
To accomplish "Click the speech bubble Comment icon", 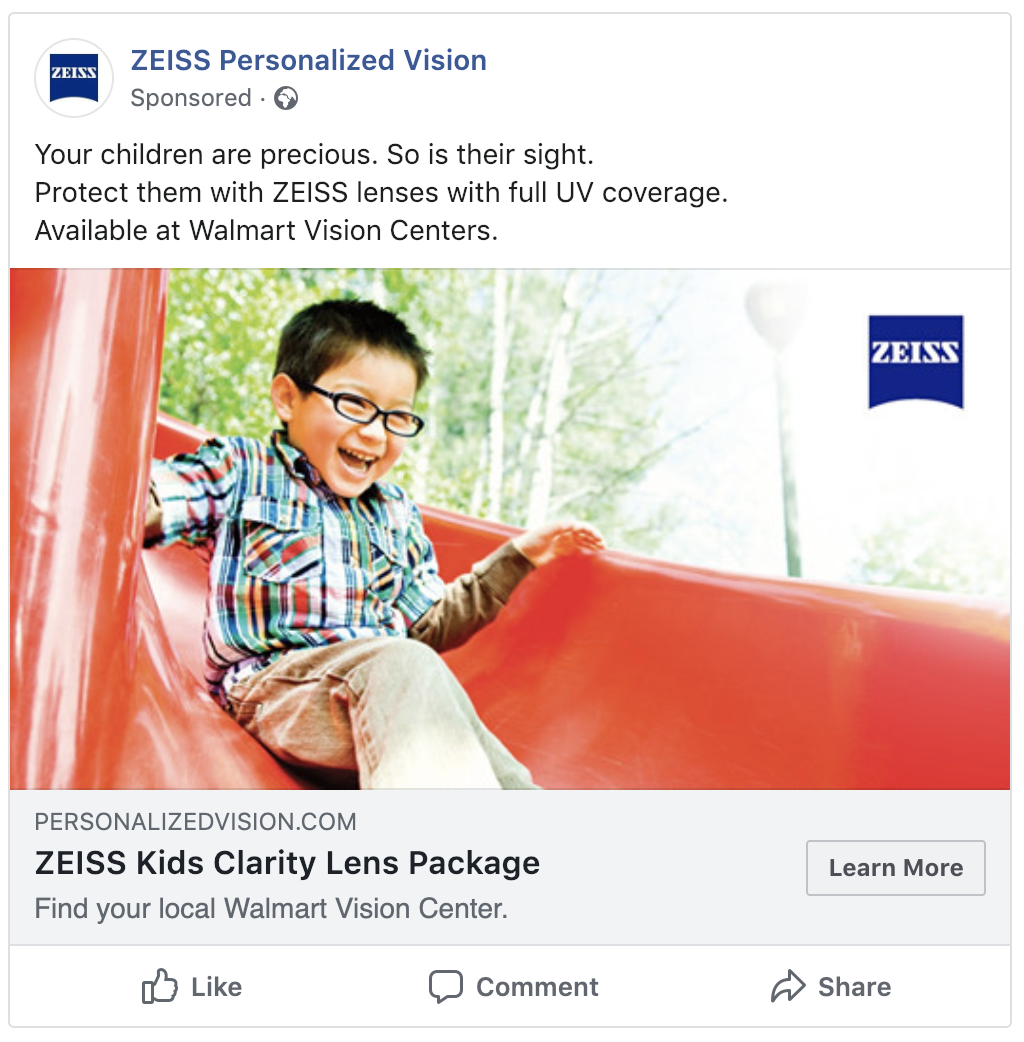I will pos(445,987).
